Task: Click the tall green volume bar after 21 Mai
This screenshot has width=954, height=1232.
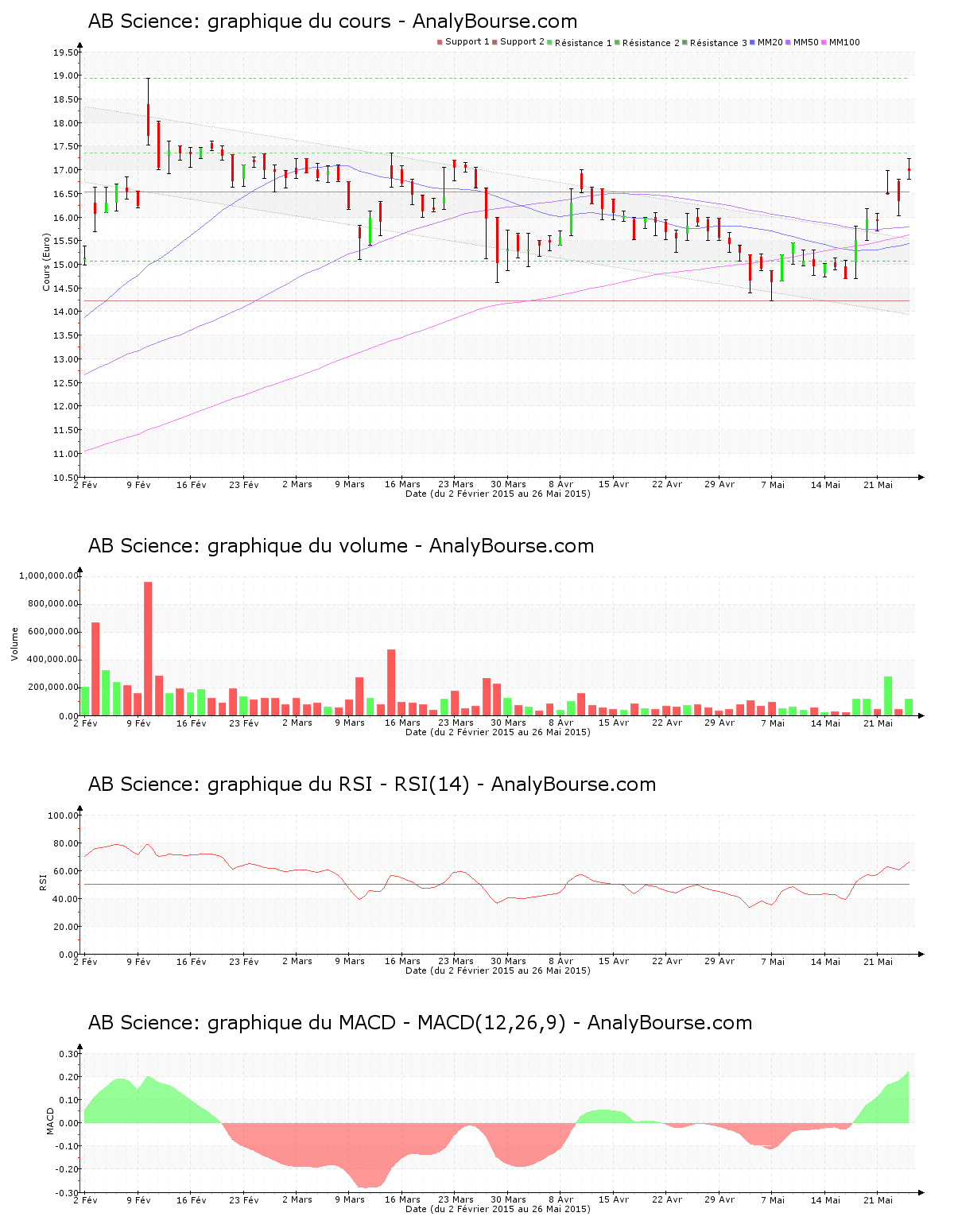Action: pyautogui.click(x=888, y=696)
